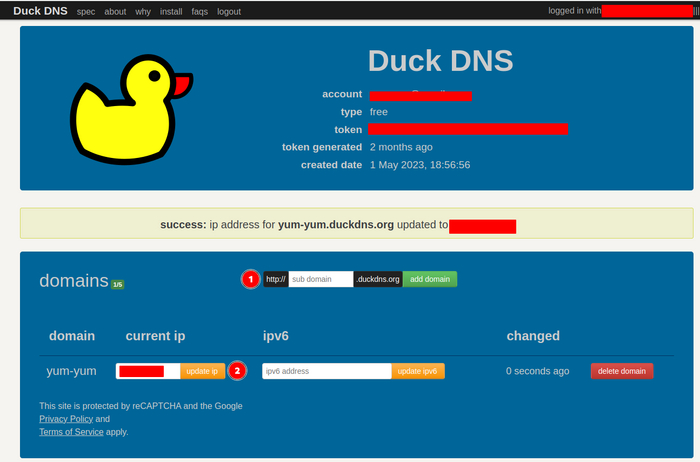Click the 'current ip' column header

(x=155, y=336)
